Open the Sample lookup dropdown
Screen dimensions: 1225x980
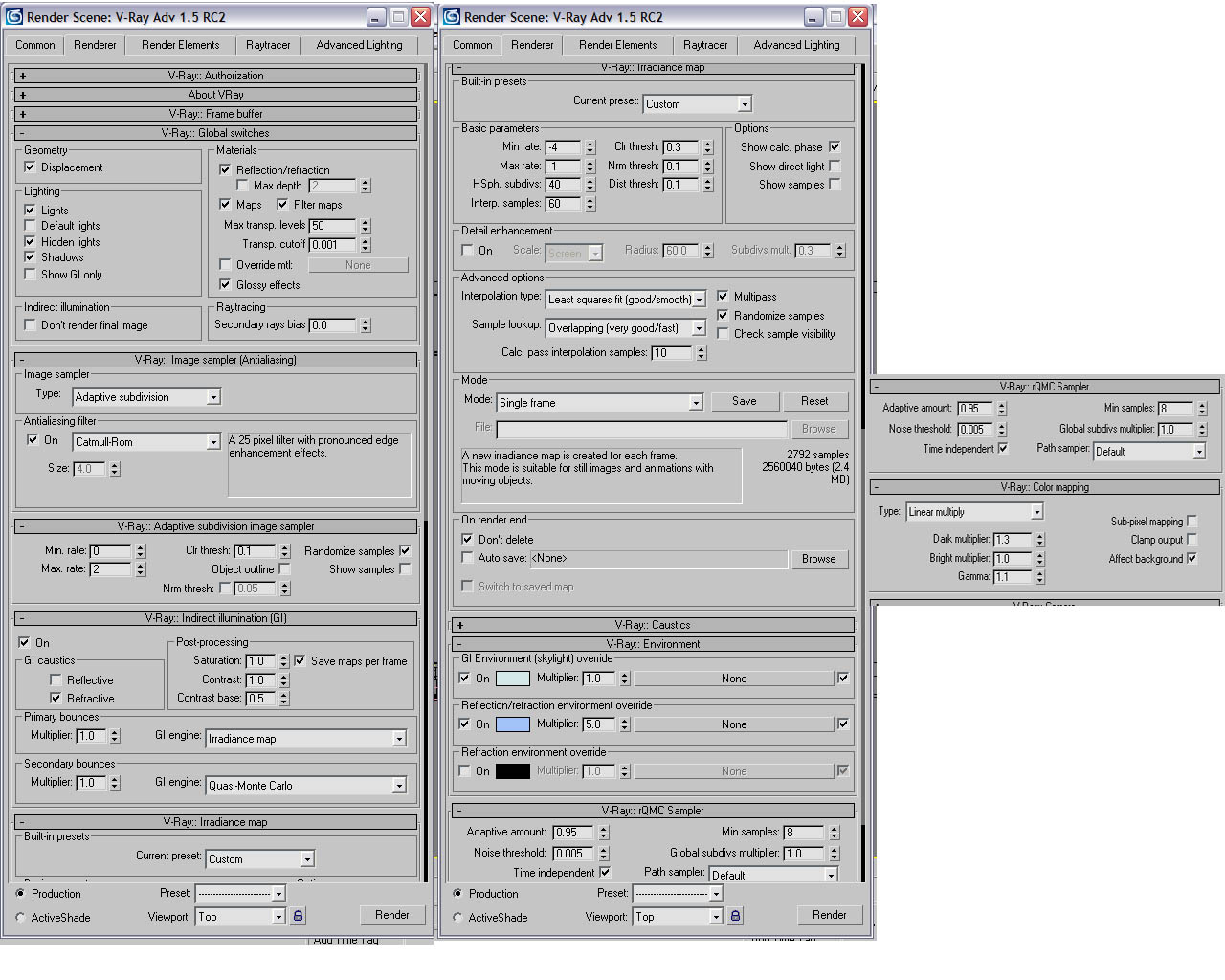tap(626, 328)
